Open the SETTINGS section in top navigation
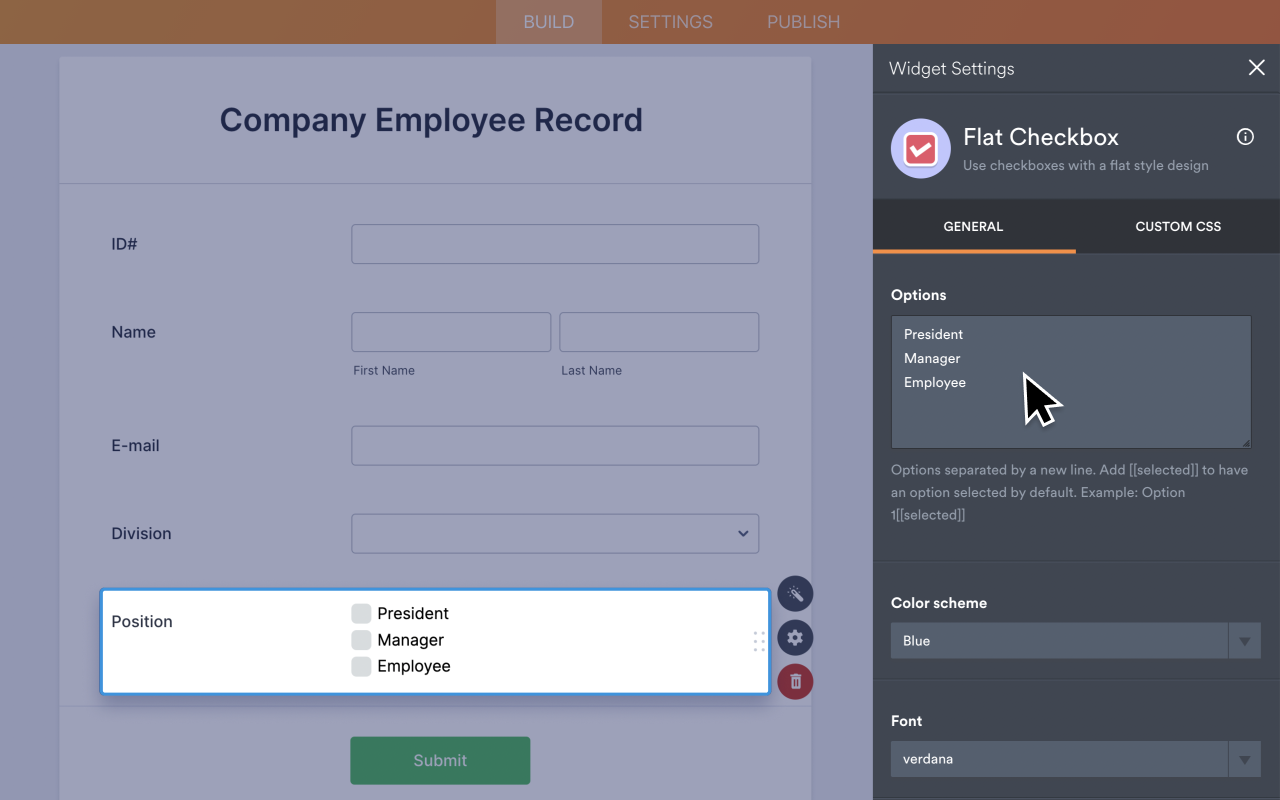 pyautogui.click(x=669, y=21)
